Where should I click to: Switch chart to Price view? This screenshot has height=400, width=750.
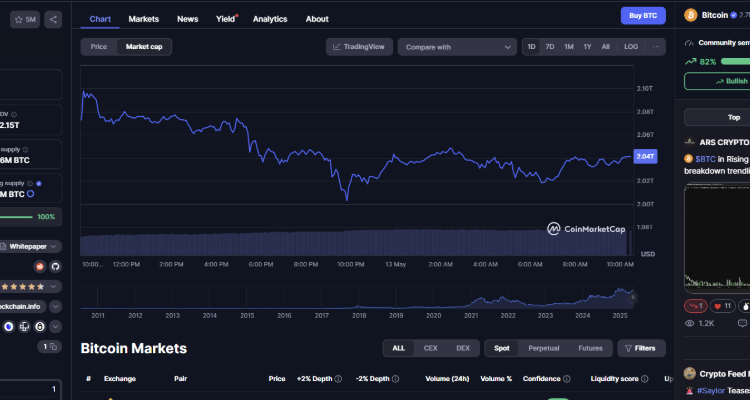click(99, 47)
